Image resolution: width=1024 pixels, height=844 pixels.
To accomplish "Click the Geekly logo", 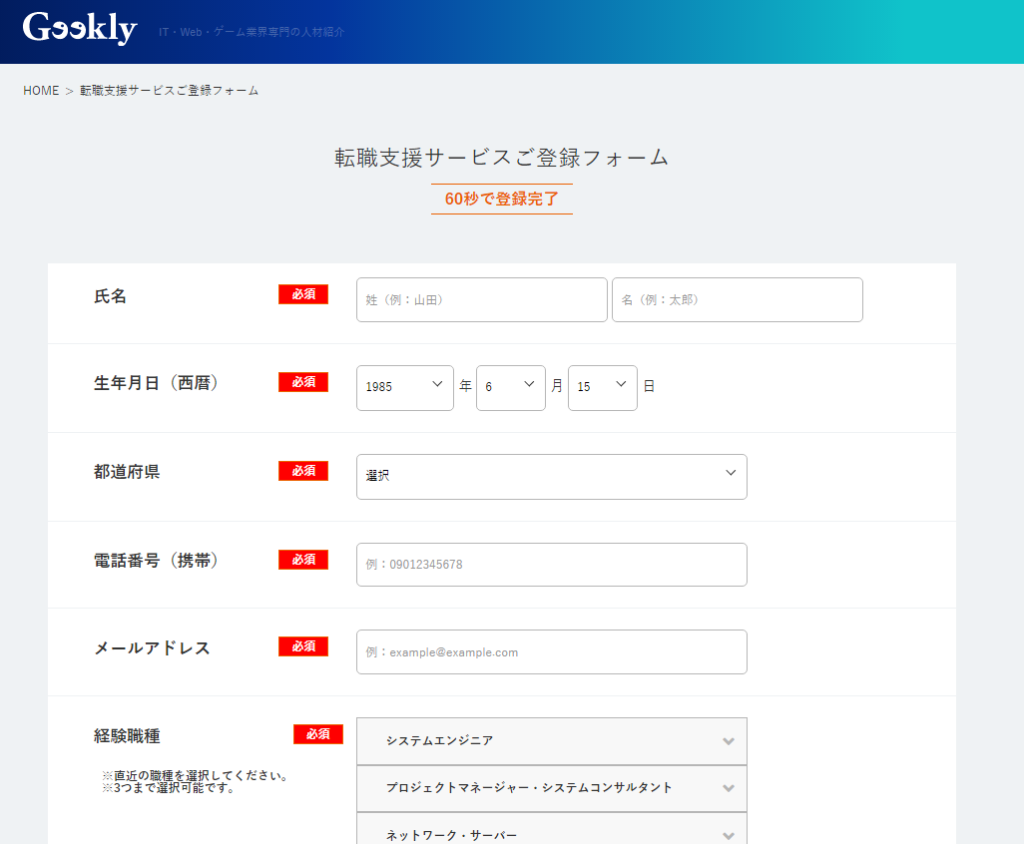I will tap(80, 28).
